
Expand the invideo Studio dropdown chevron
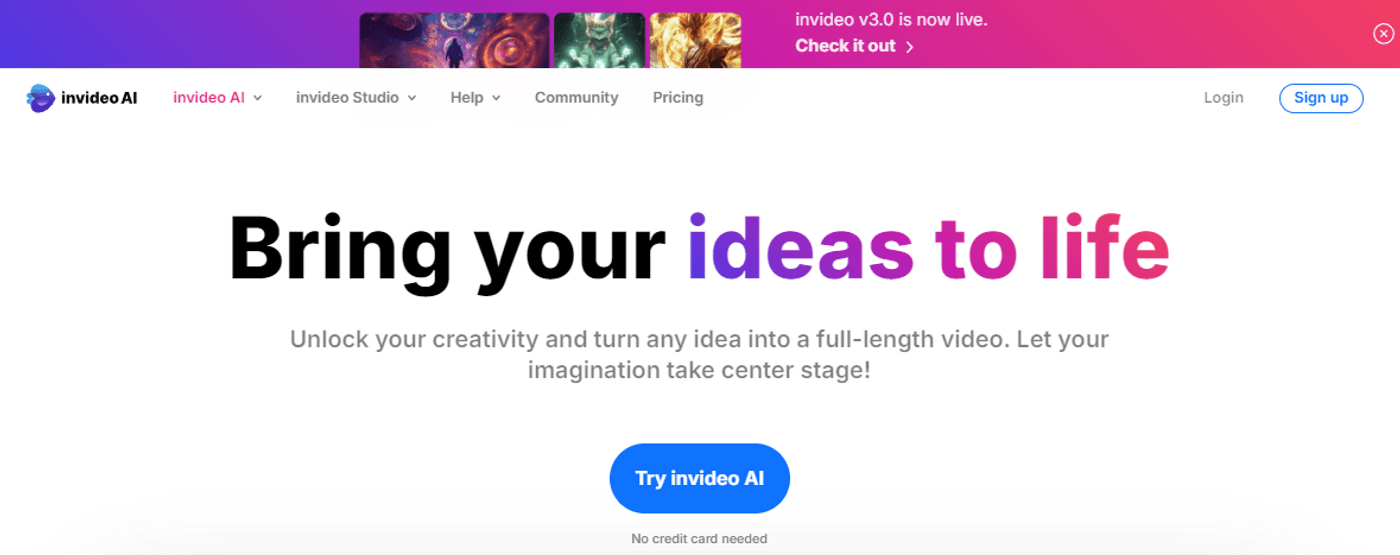tap(411, 98)
